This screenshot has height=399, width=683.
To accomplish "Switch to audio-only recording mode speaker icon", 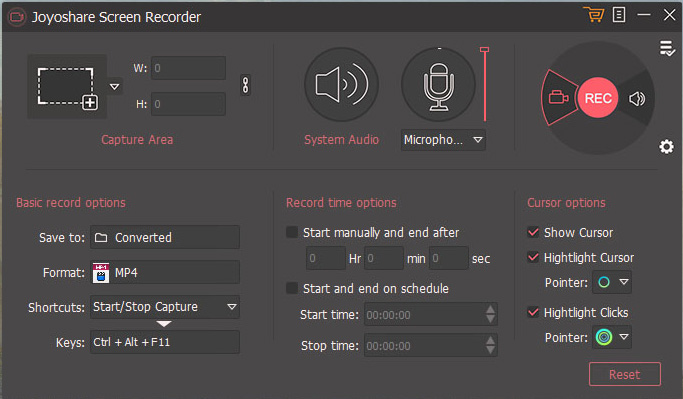I will 637,99.
